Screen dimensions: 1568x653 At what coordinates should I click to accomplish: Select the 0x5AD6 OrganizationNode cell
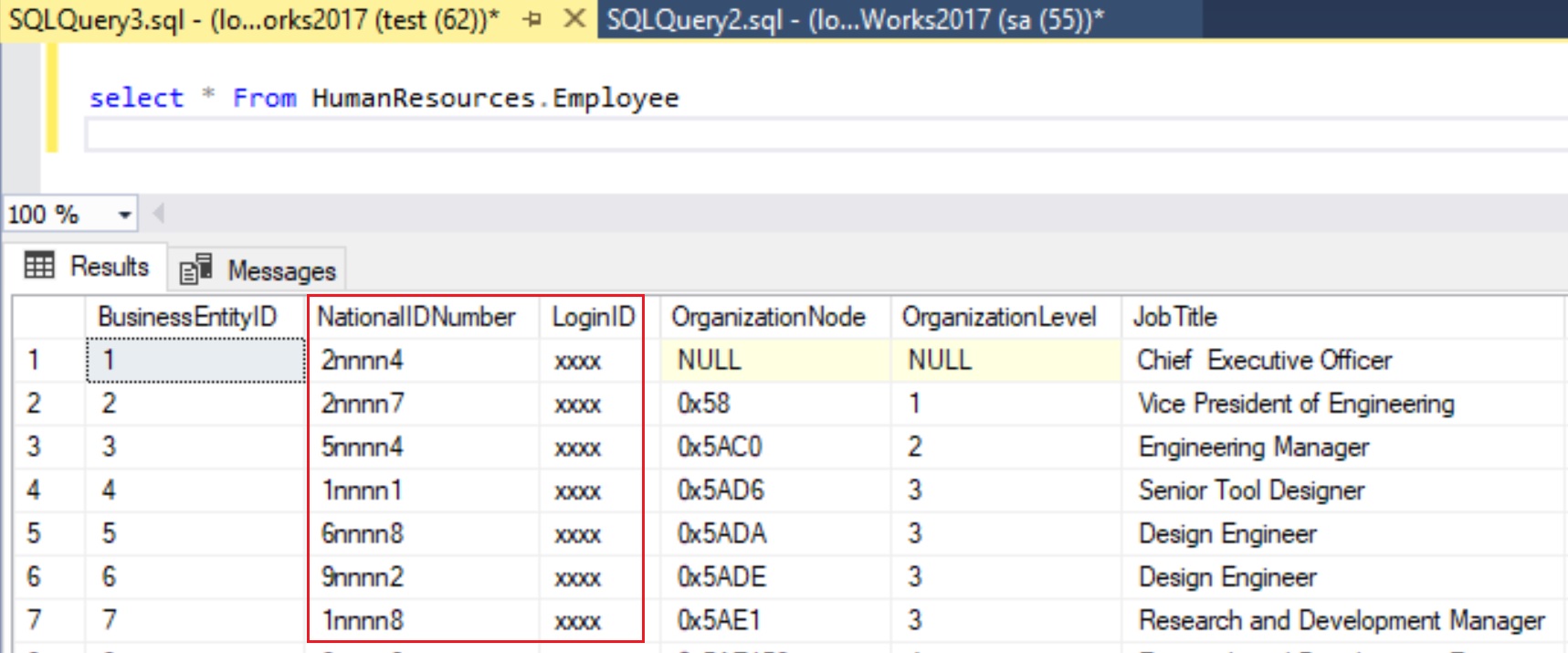point(721,490)
